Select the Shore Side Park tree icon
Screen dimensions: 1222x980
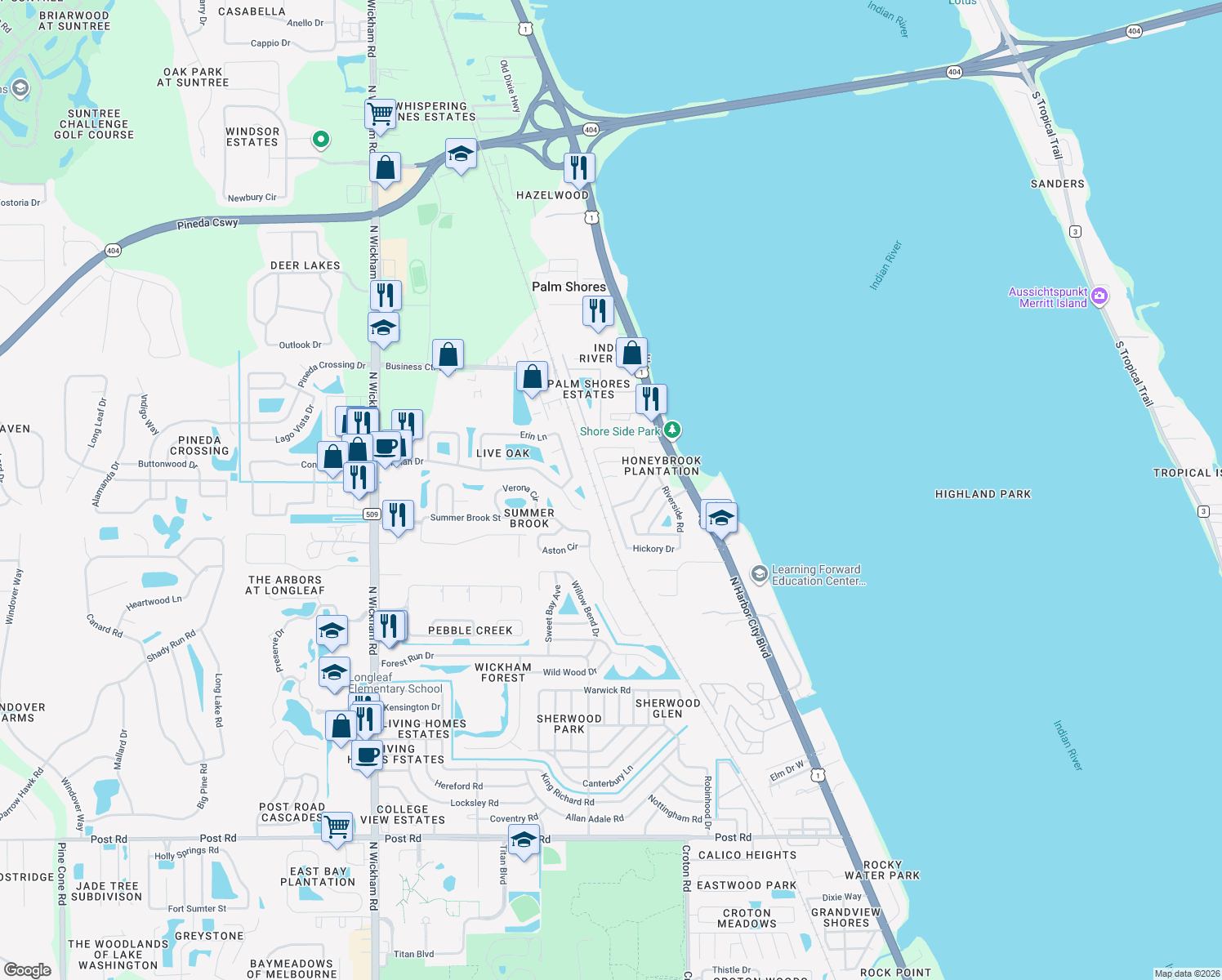click(671, 430)
